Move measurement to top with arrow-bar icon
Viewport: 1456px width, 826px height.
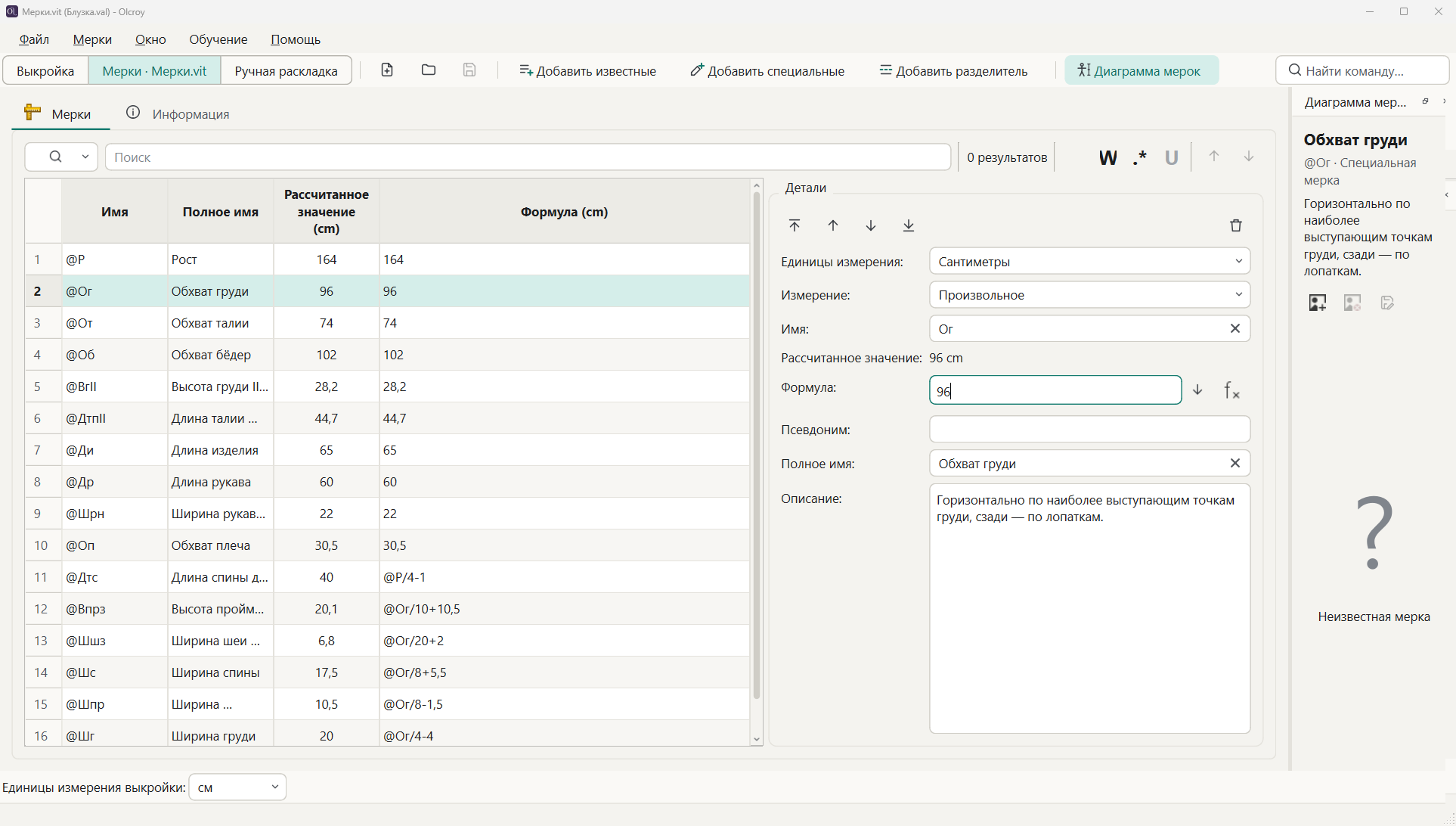pyautogui.click(x=795, y=225)
